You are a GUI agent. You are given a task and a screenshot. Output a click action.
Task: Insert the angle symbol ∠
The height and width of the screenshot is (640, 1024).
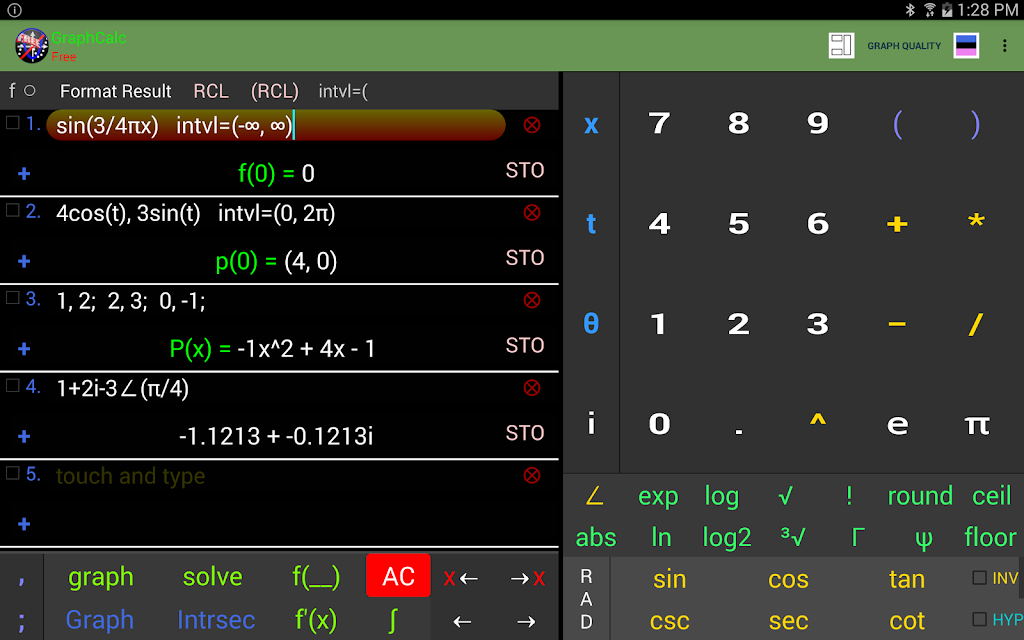(594, 496)
